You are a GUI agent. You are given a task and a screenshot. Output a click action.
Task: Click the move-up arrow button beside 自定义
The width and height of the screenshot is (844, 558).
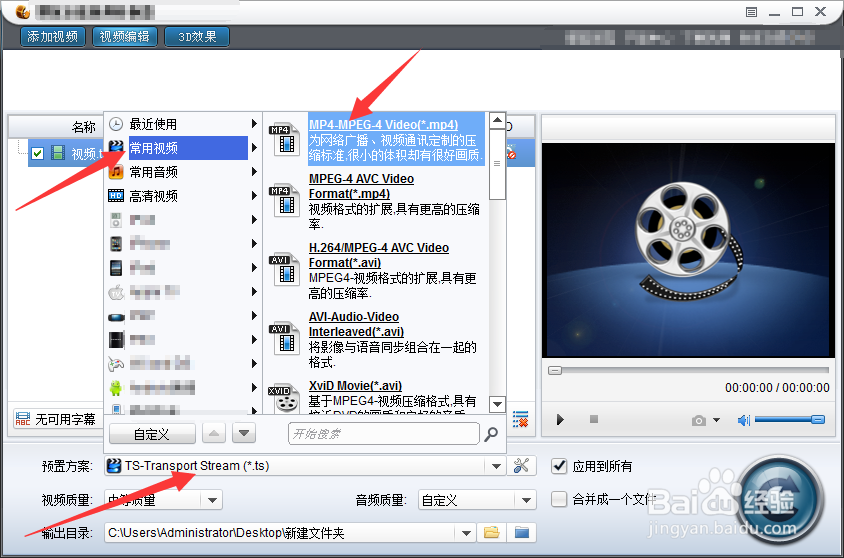tap(214, 433)
